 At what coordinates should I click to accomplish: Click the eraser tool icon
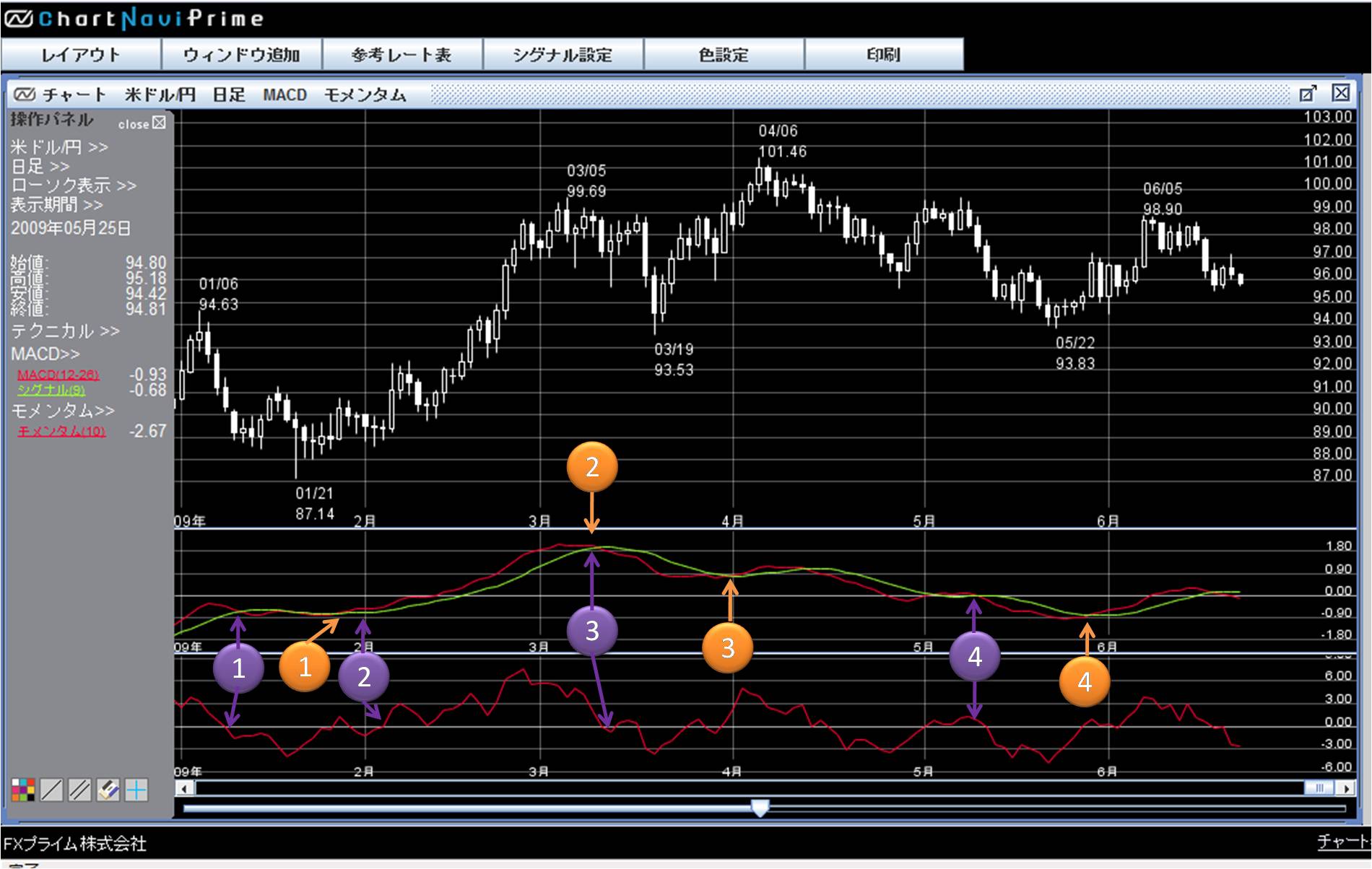[108, 790]
